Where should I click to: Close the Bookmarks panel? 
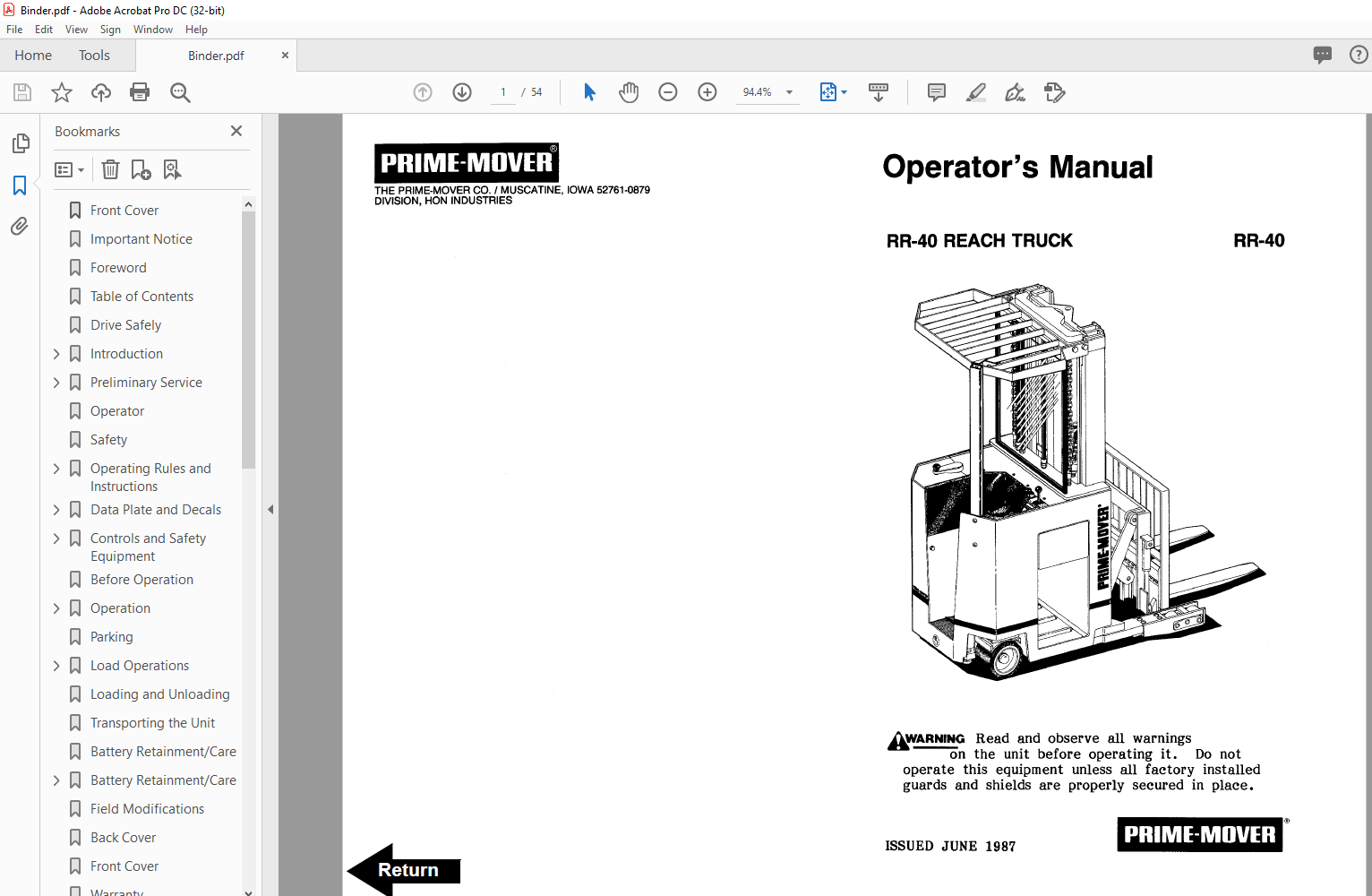[x=236, y=131]
